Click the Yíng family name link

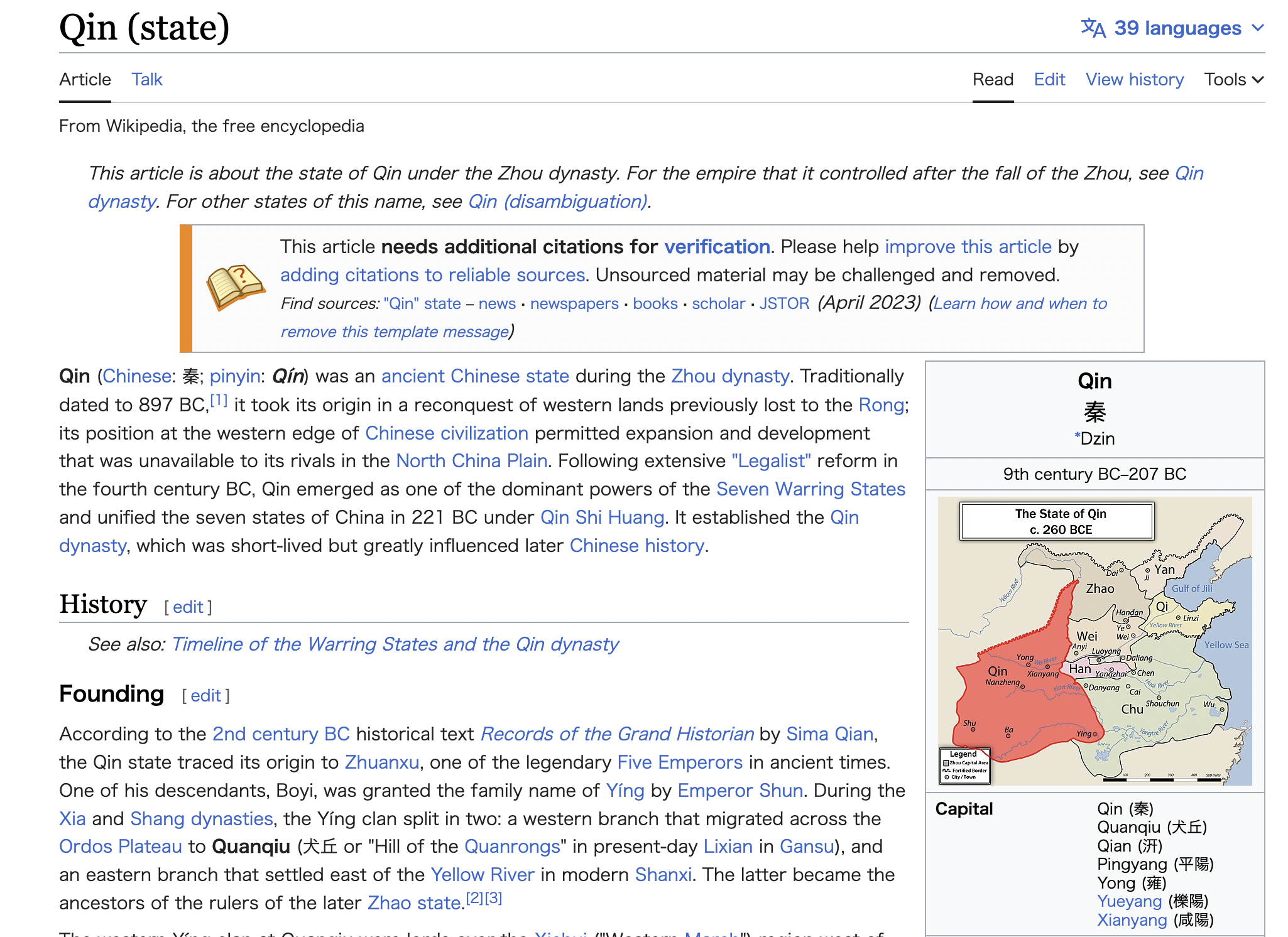(625, 790)
